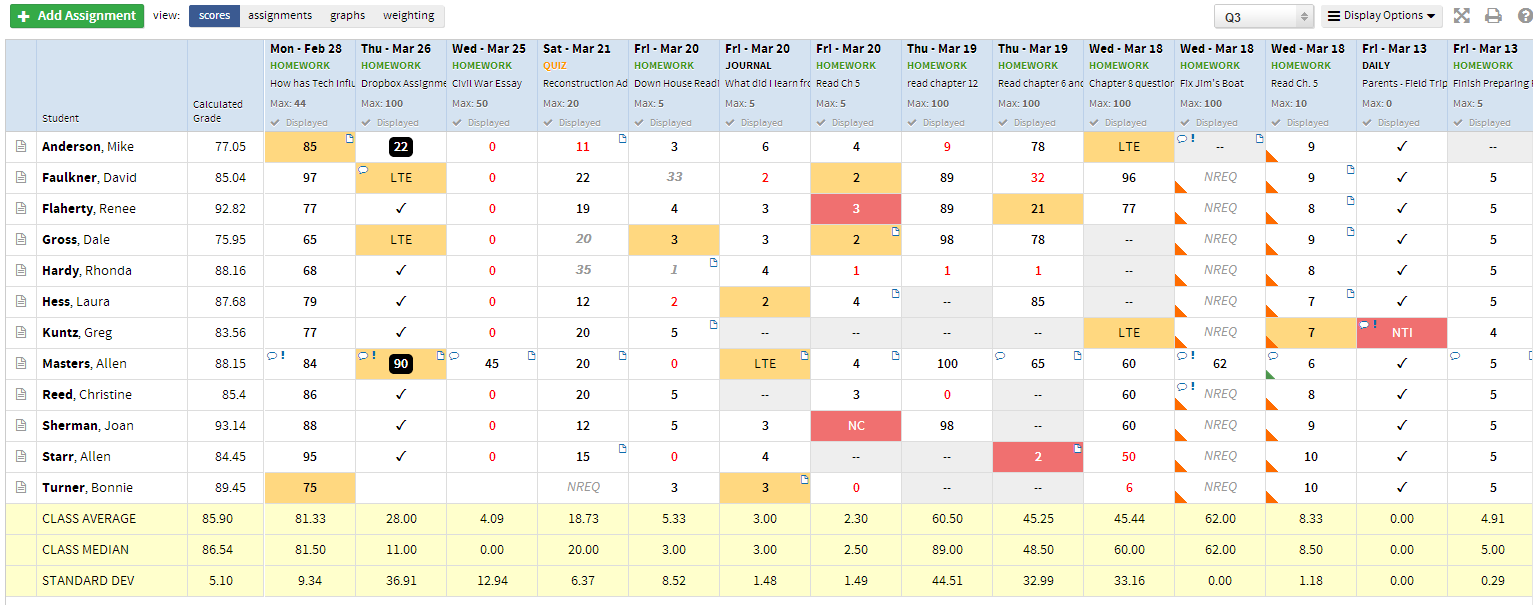Image resolution: width=1533 pixels, height=605 pixels.
Task: Open the help question mark icon
Action: click(x=1525, y=16)
